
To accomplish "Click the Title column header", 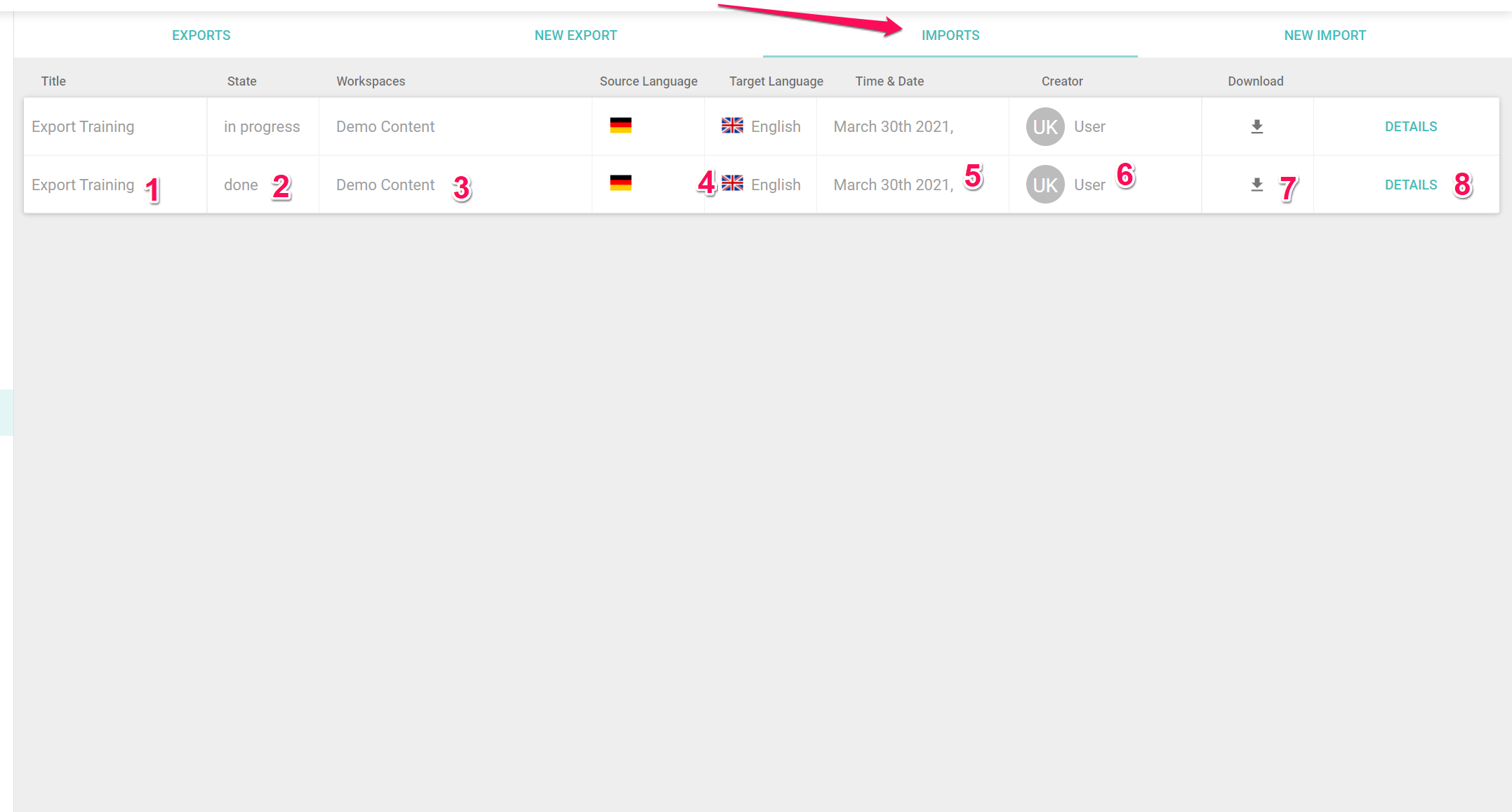I will click(53, 81).
